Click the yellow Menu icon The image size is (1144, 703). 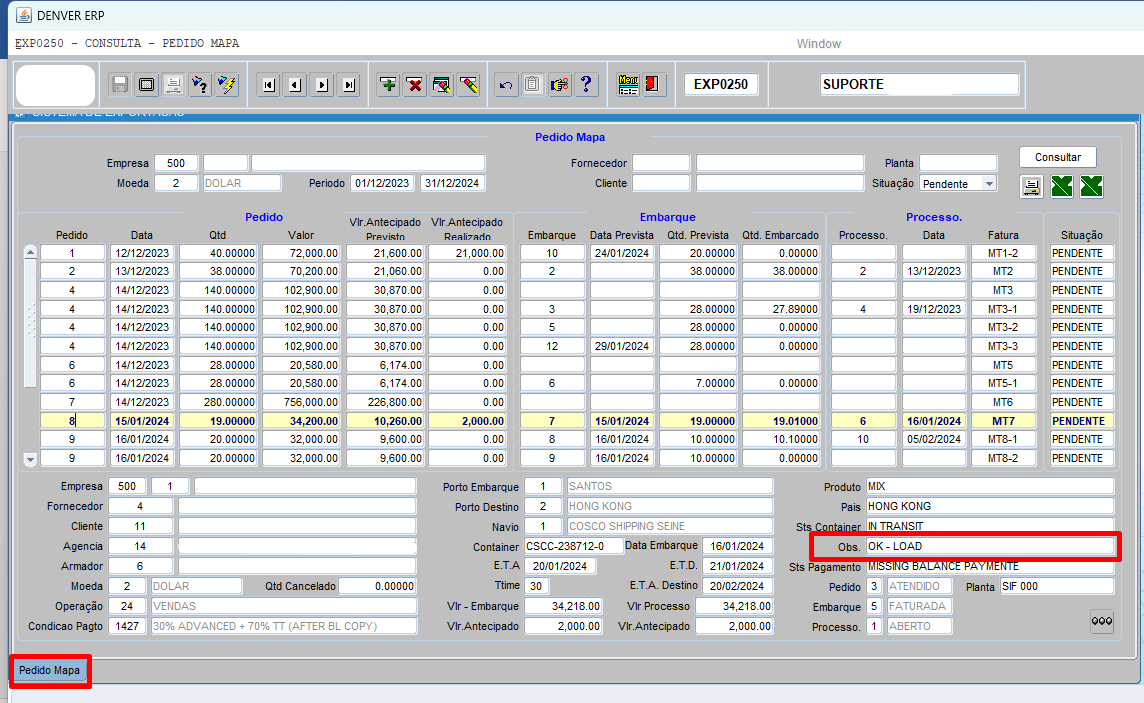coord(628,85)
